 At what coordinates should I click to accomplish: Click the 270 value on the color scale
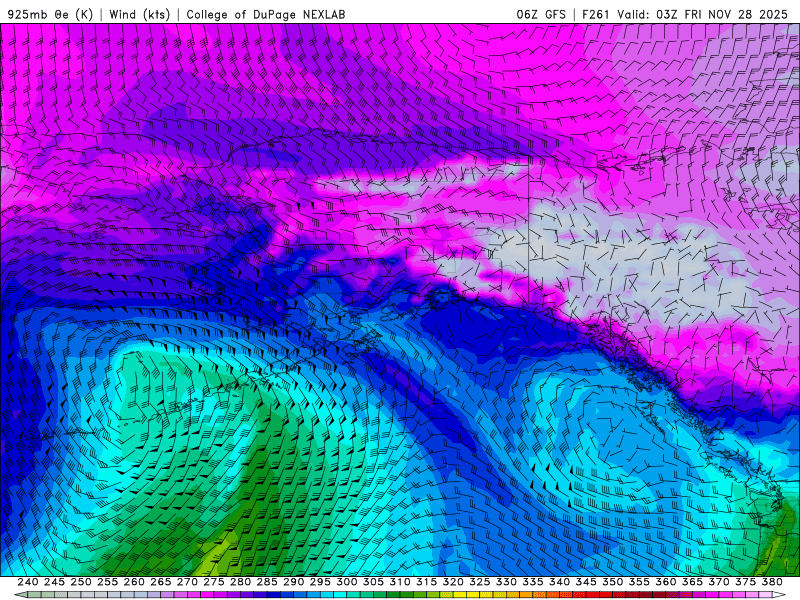187,582
